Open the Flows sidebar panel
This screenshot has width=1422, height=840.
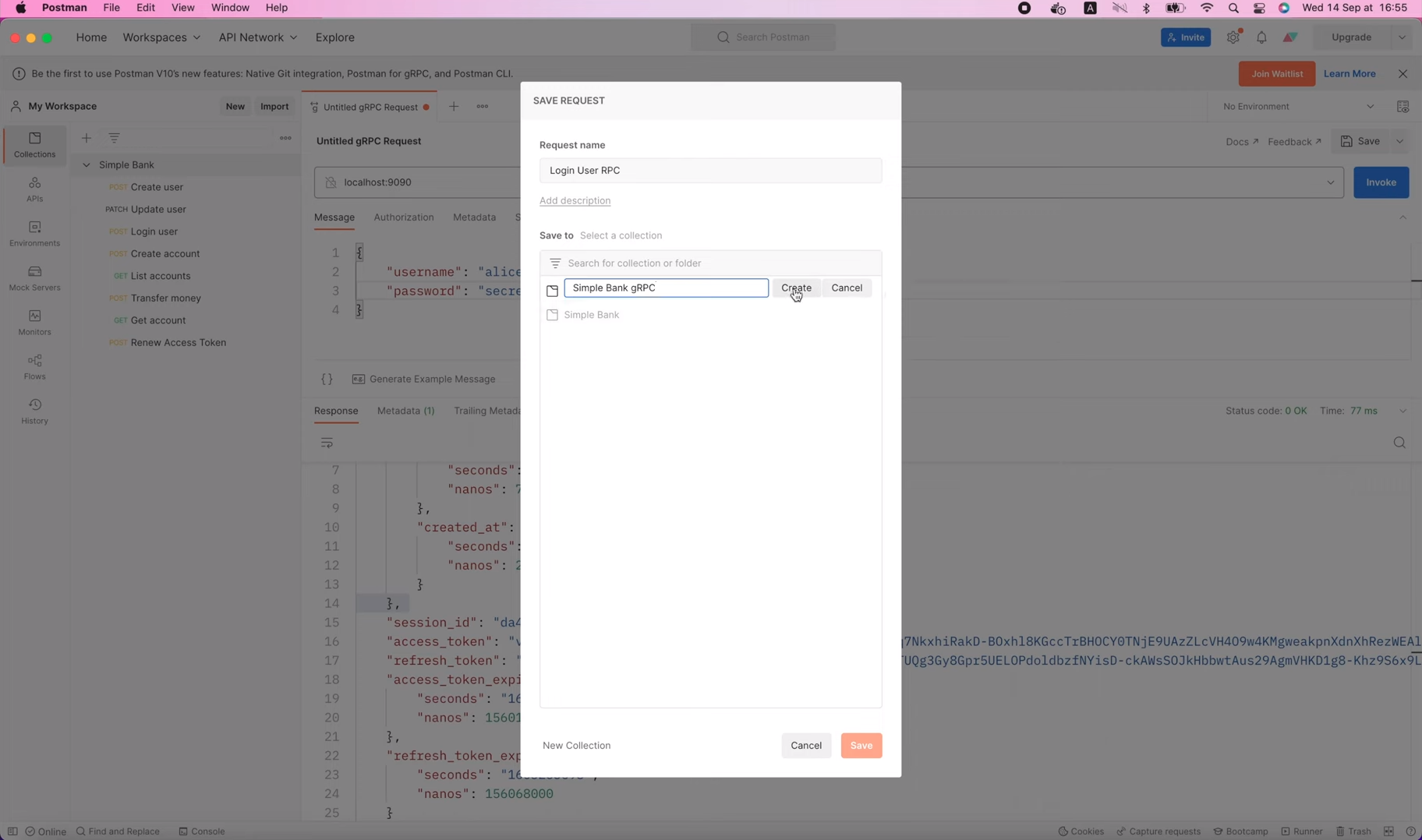(x=34, y=367)
